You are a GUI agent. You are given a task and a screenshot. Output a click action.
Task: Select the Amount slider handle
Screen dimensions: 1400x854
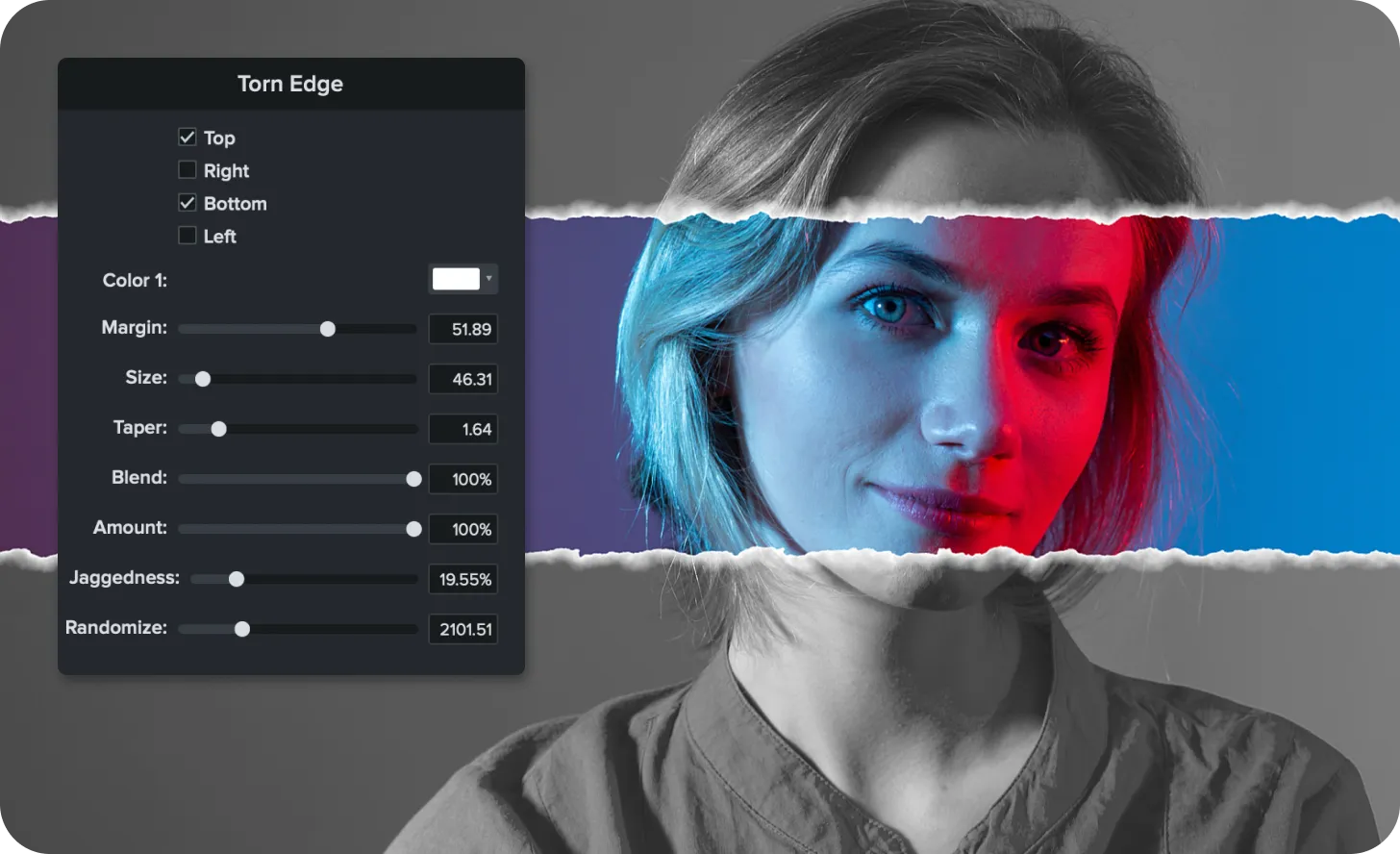pos(412,529)
